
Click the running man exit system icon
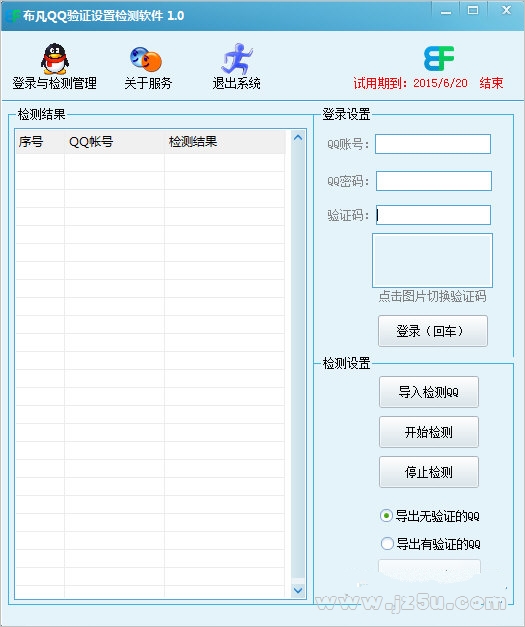237,59
